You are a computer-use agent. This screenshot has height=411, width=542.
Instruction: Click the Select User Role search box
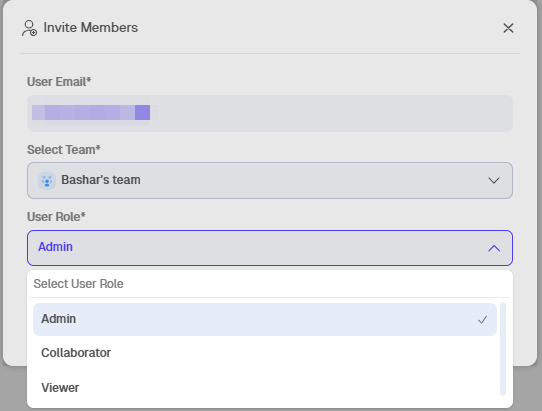pyautogui.click(x=270, y=284)
